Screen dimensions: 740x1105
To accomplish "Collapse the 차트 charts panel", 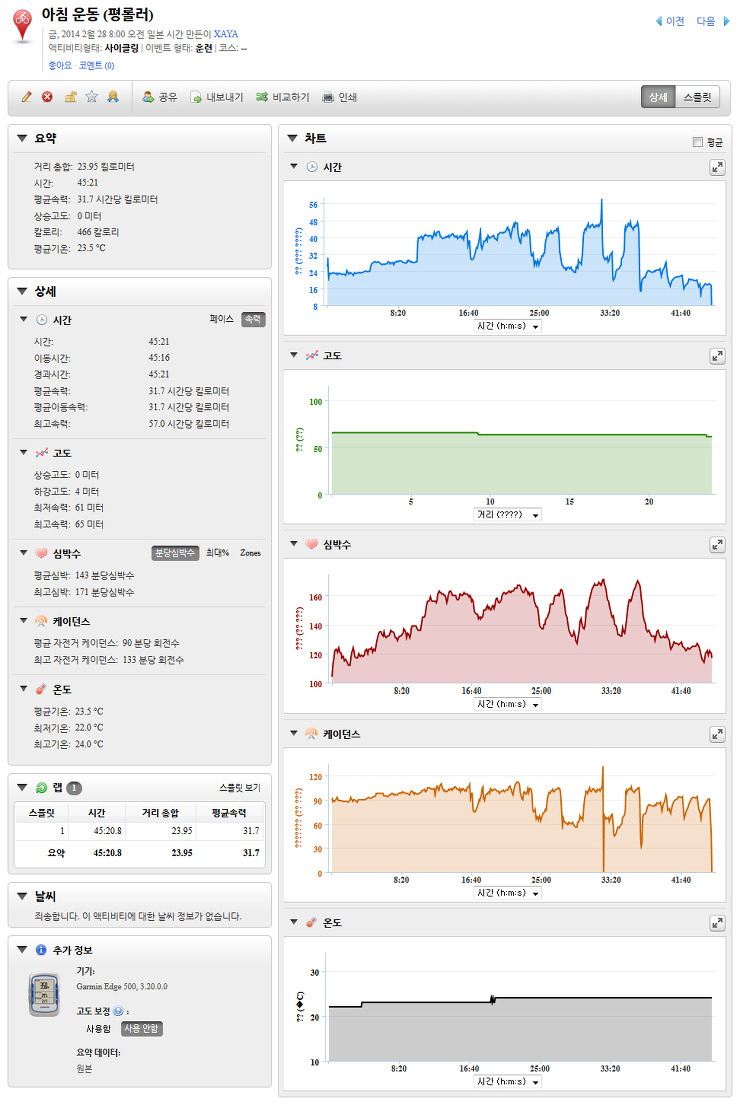I will pos(292,139).
